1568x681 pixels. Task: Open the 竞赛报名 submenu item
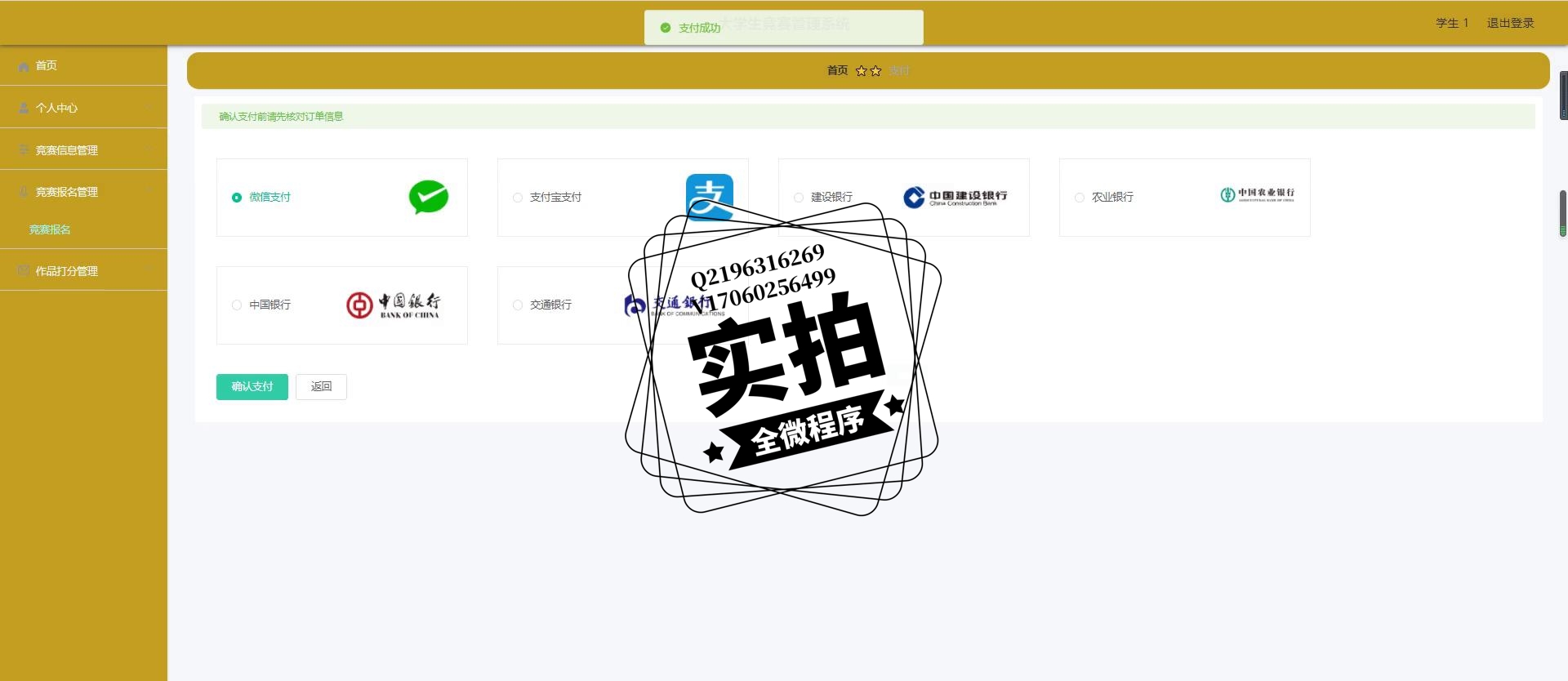click(83, 229)
